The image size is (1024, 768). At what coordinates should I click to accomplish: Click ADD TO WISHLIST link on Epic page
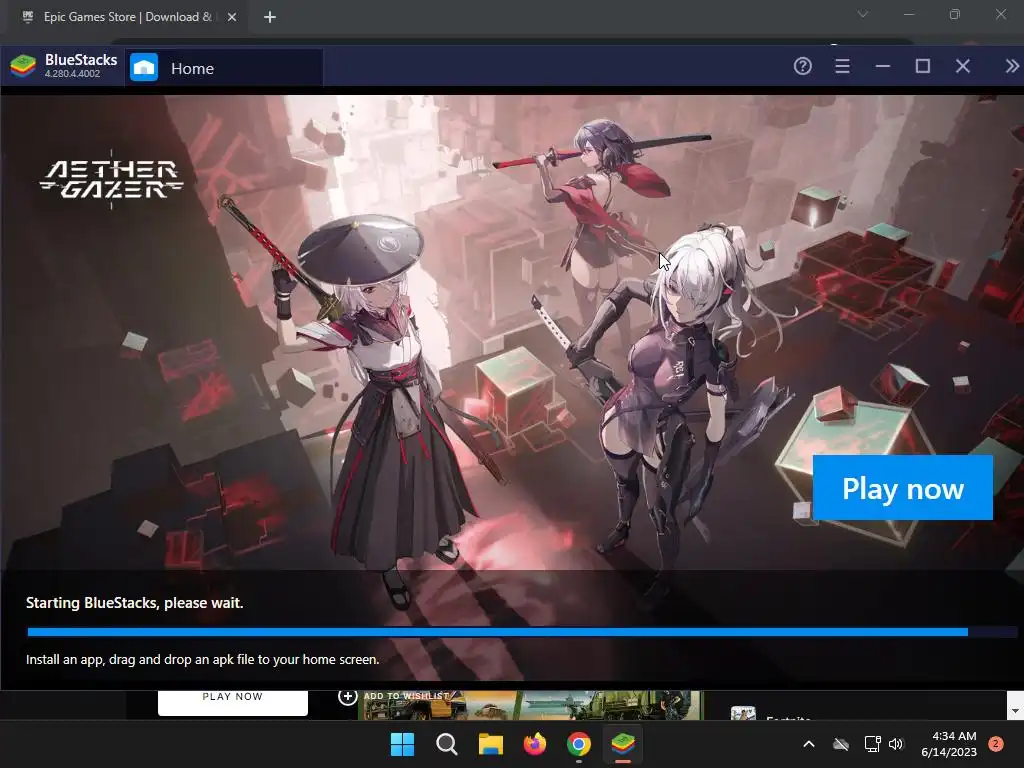(x=406, y=696)
